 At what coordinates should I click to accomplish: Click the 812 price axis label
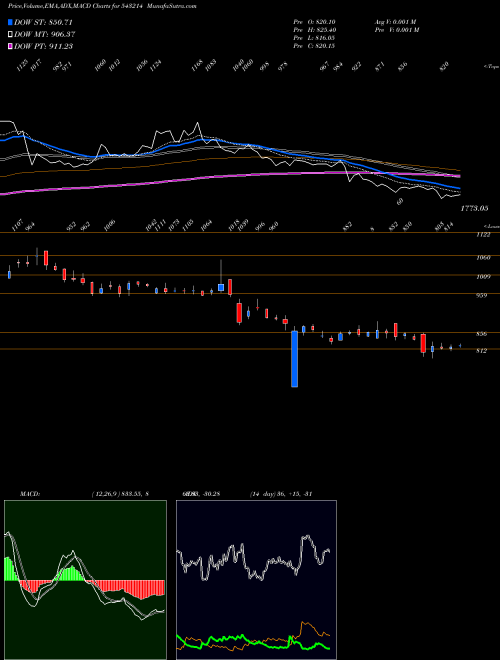click(x=482, y=351)
